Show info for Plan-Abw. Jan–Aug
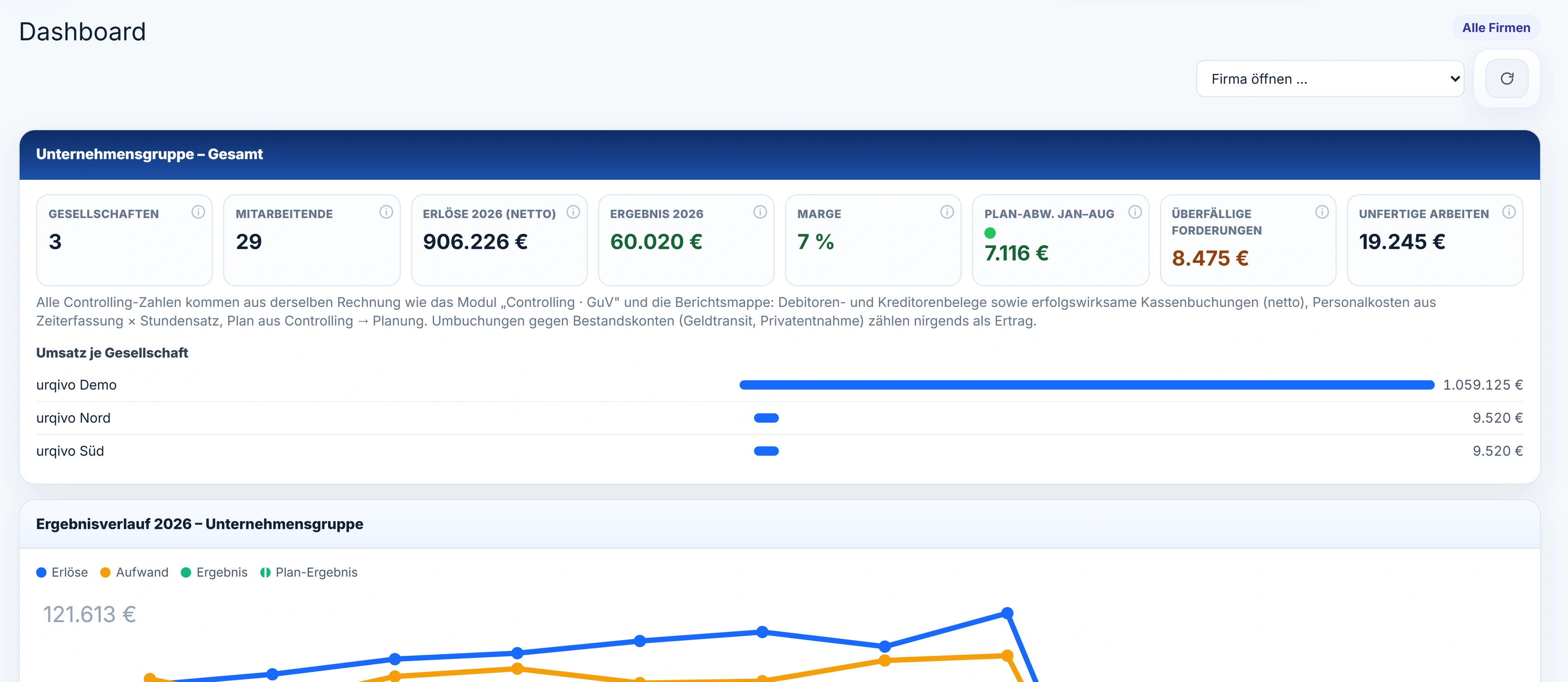Viewport: 1568px width, 682px height. pos(1135,212)
